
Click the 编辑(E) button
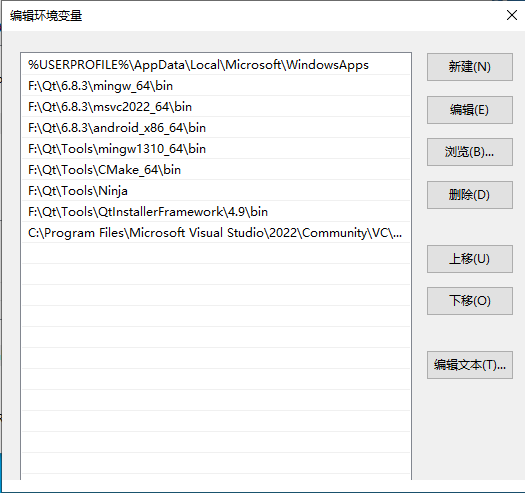(469, 110)
